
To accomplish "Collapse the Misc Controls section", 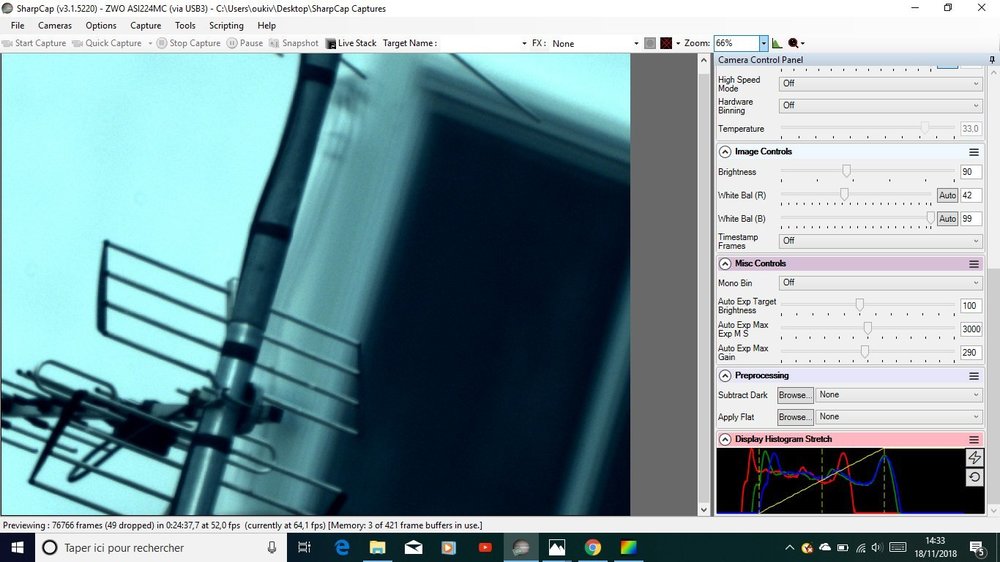I will [x=725, y=263].
